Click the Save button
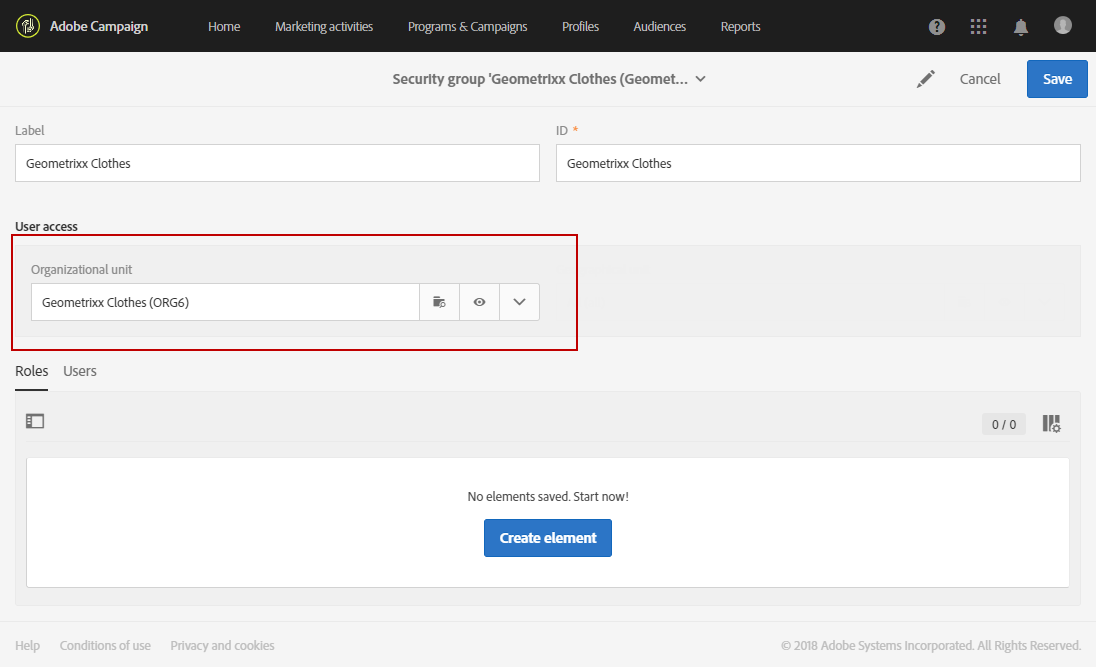 [x=1057, y=79]
